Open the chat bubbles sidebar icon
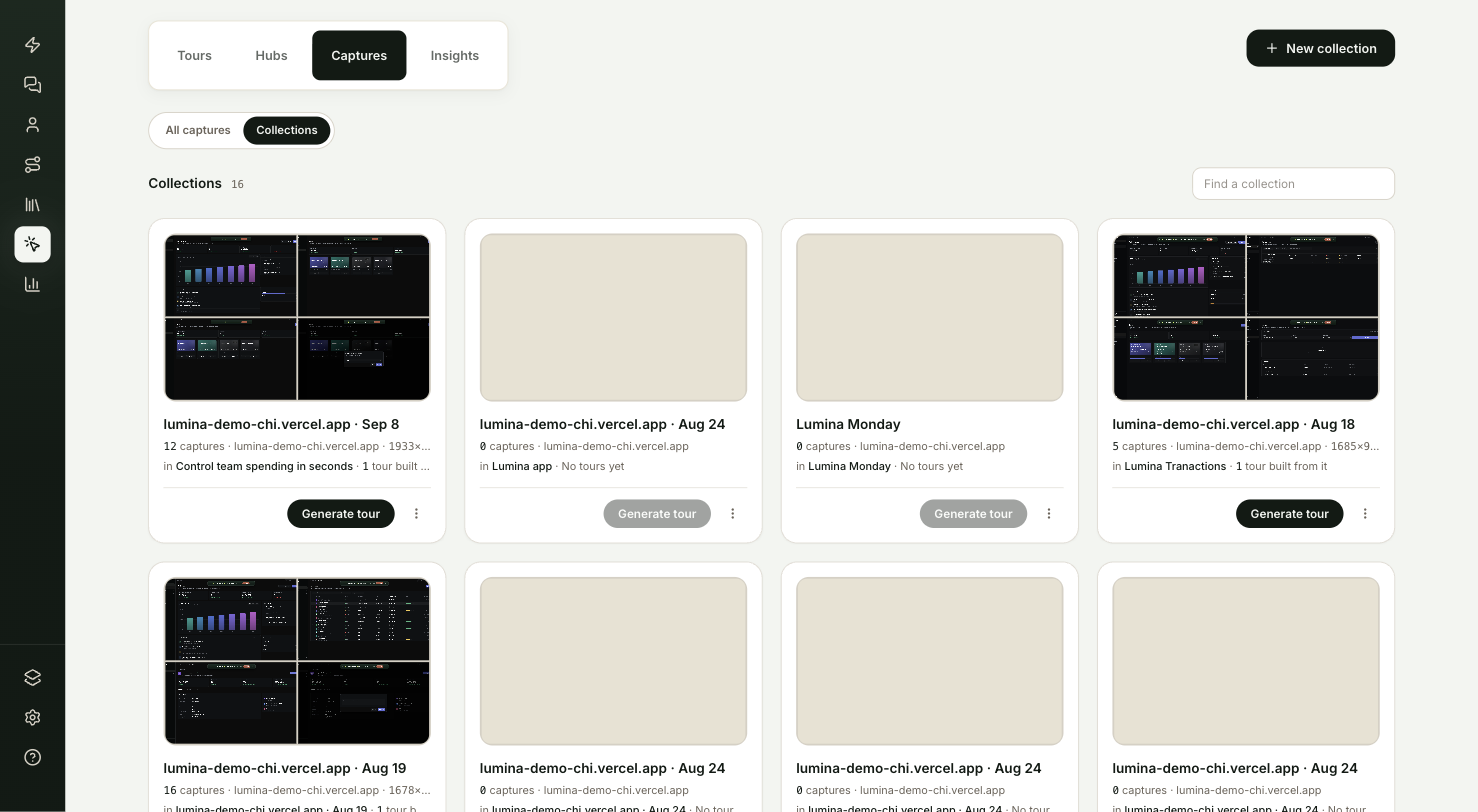Screen dimensions: 1478x812 [32, 85]
